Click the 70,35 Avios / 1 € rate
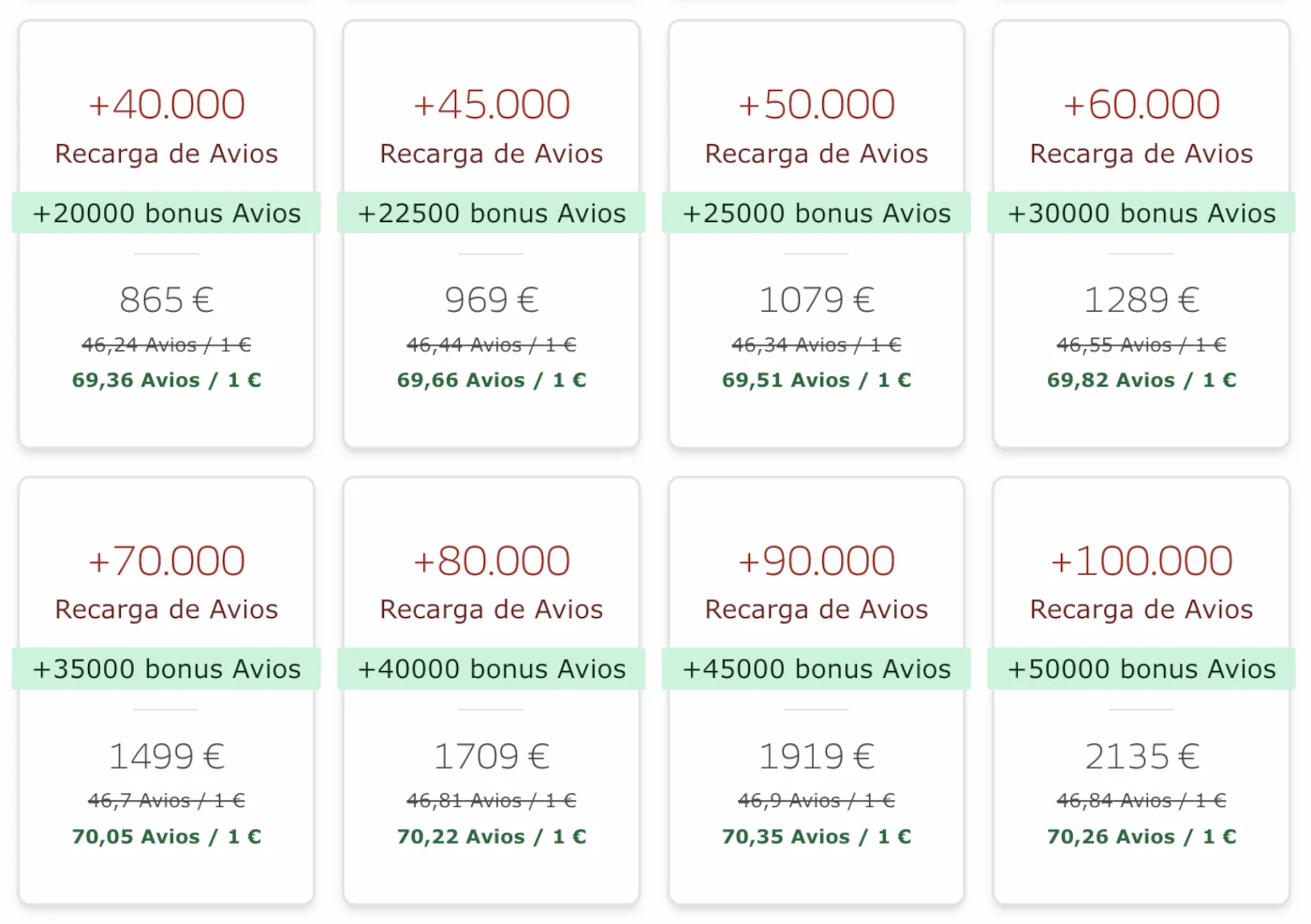1311x924 pixels. [816, 836]
